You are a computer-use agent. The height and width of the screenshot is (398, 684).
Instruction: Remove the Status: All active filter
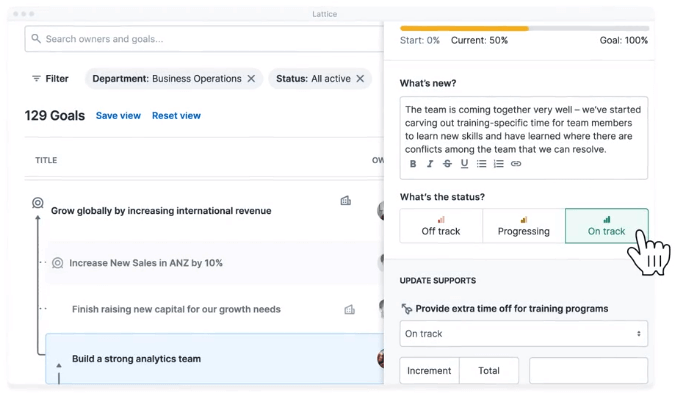tap(360, 79)
